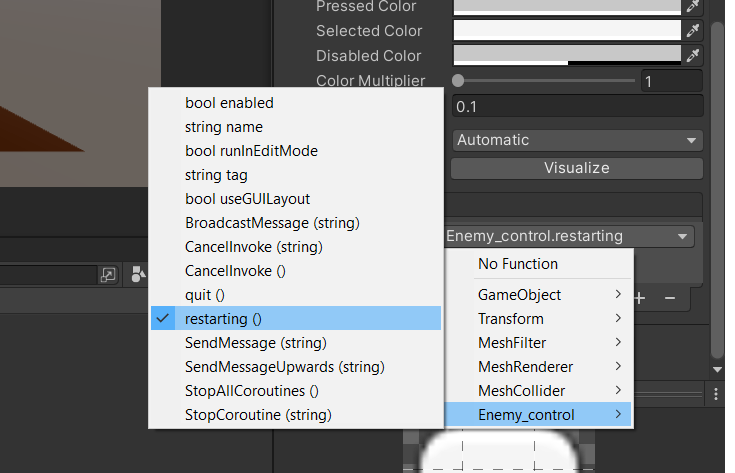Select quit () function

296,294
